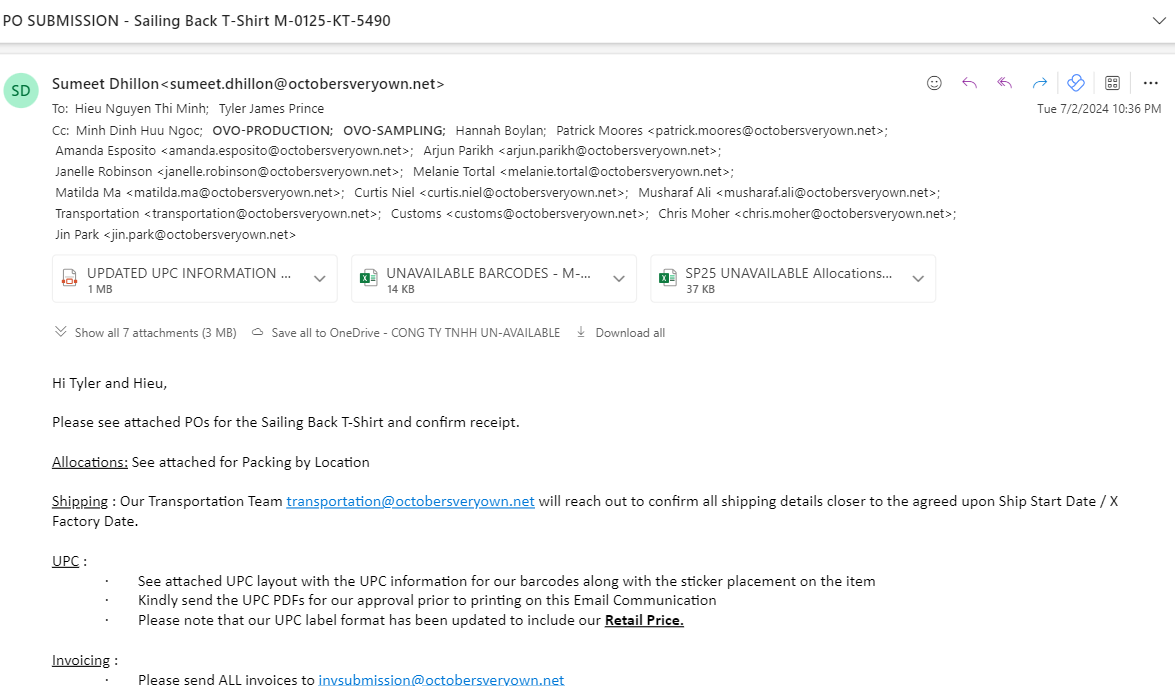Select Cc recipient Customs
The width and height of the screenshot is (1175, 686).
(x=519, y=214)
